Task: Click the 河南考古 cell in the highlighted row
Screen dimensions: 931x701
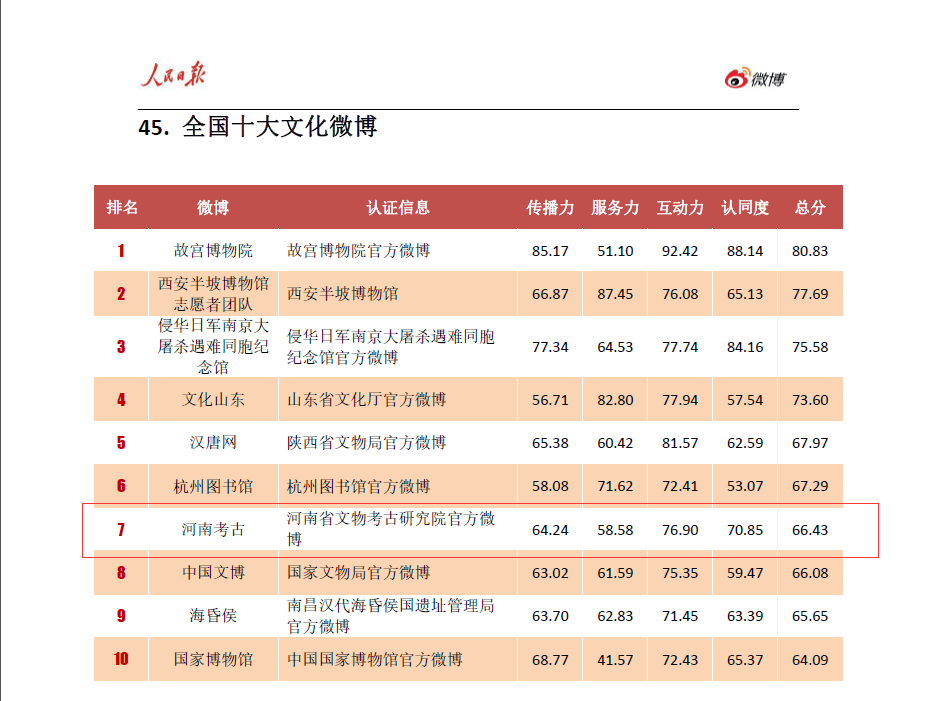Action: (x=213, y=530)
